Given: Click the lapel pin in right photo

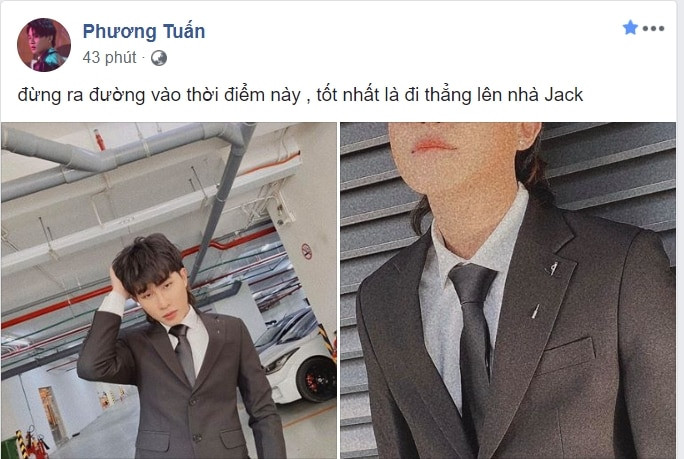Looking at the screenshot, I should pyautogui.click(x=552, y=268).
